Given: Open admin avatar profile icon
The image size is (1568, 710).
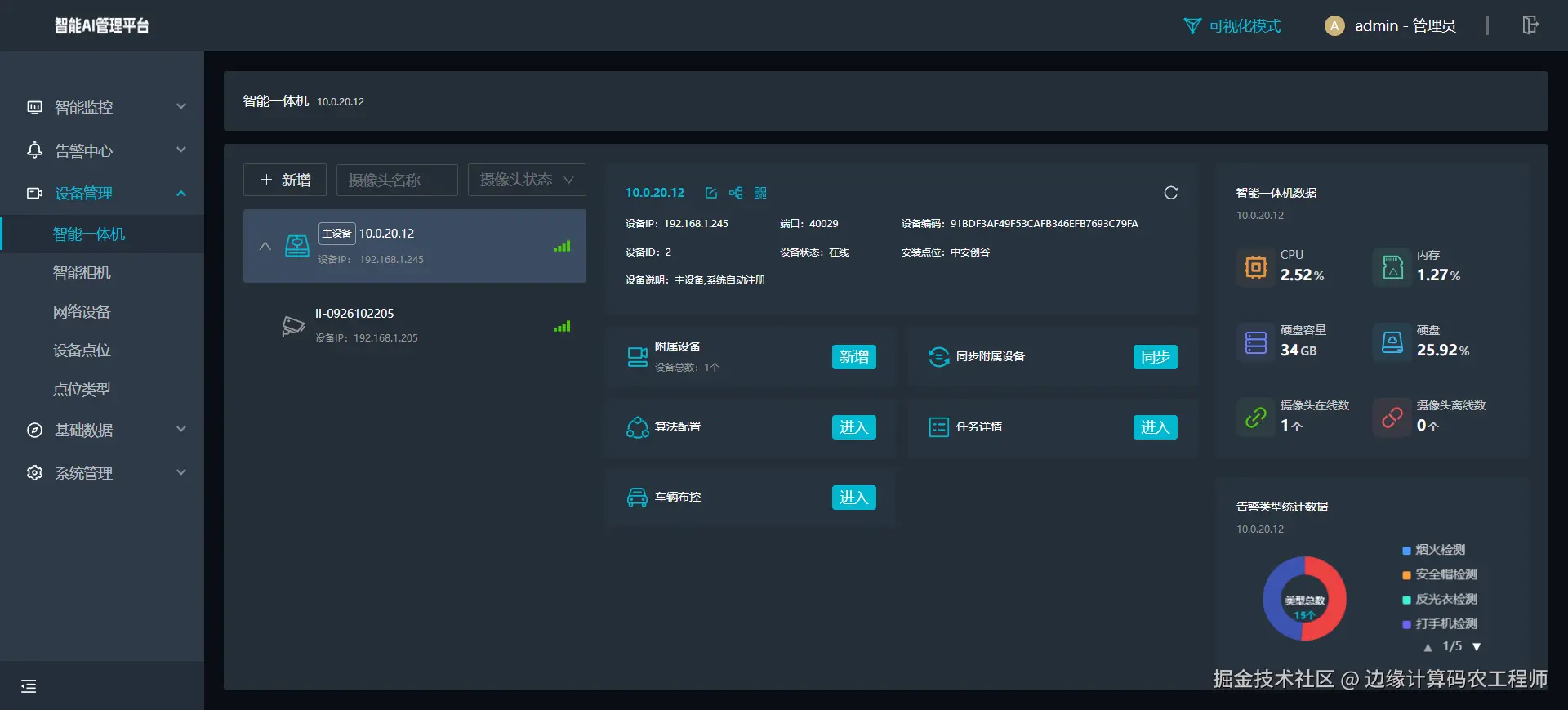Looking at the screenshot, I should (1334, 26).
